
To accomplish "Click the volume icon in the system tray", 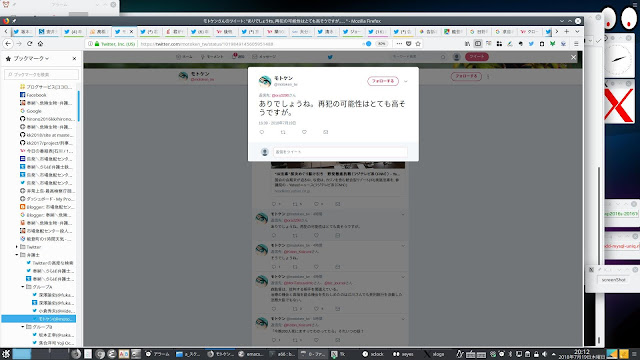I will [x=544, y=354].
